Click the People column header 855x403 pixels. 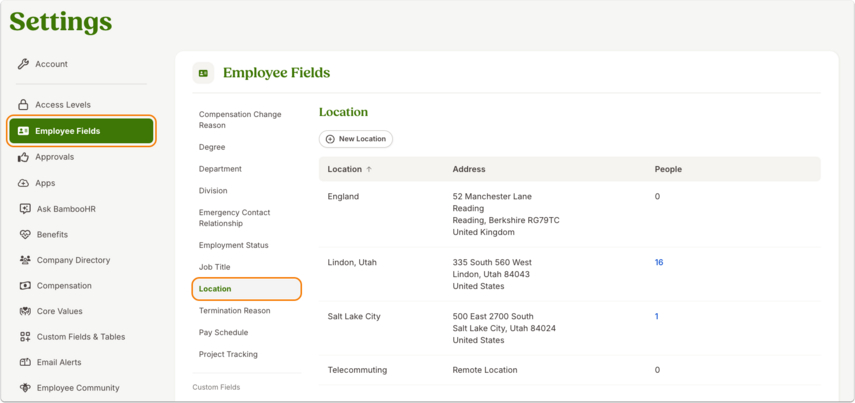coord(668,169)
